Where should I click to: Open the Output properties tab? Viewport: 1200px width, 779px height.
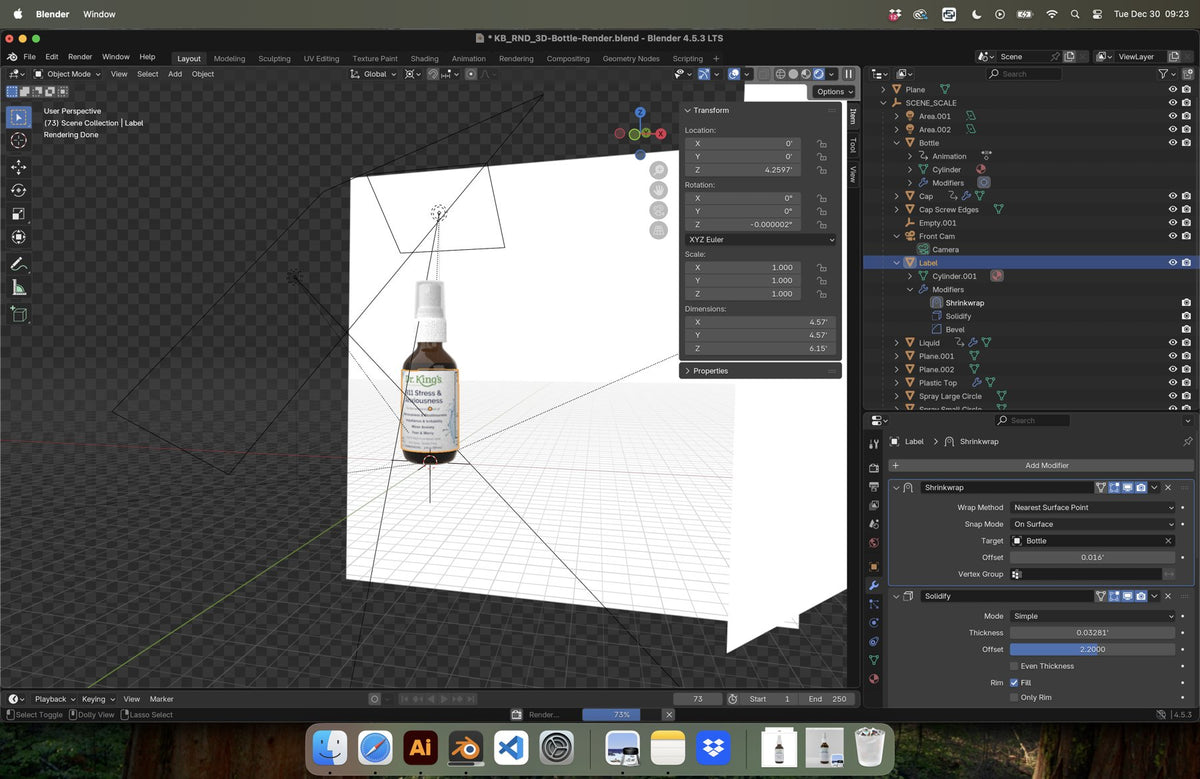coord(873,486)
